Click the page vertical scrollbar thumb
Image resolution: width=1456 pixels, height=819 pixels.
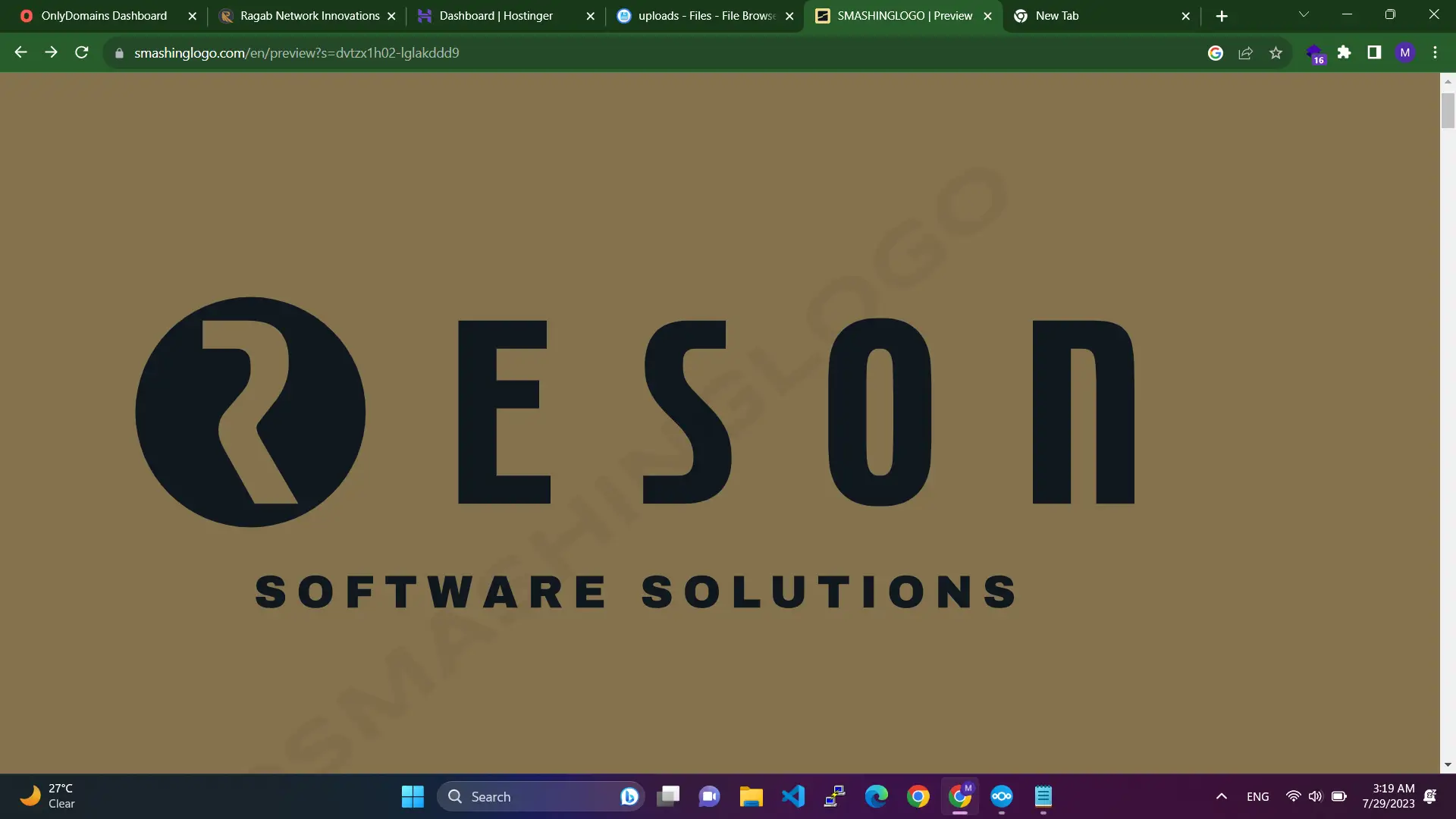(x=1448, y=111)
